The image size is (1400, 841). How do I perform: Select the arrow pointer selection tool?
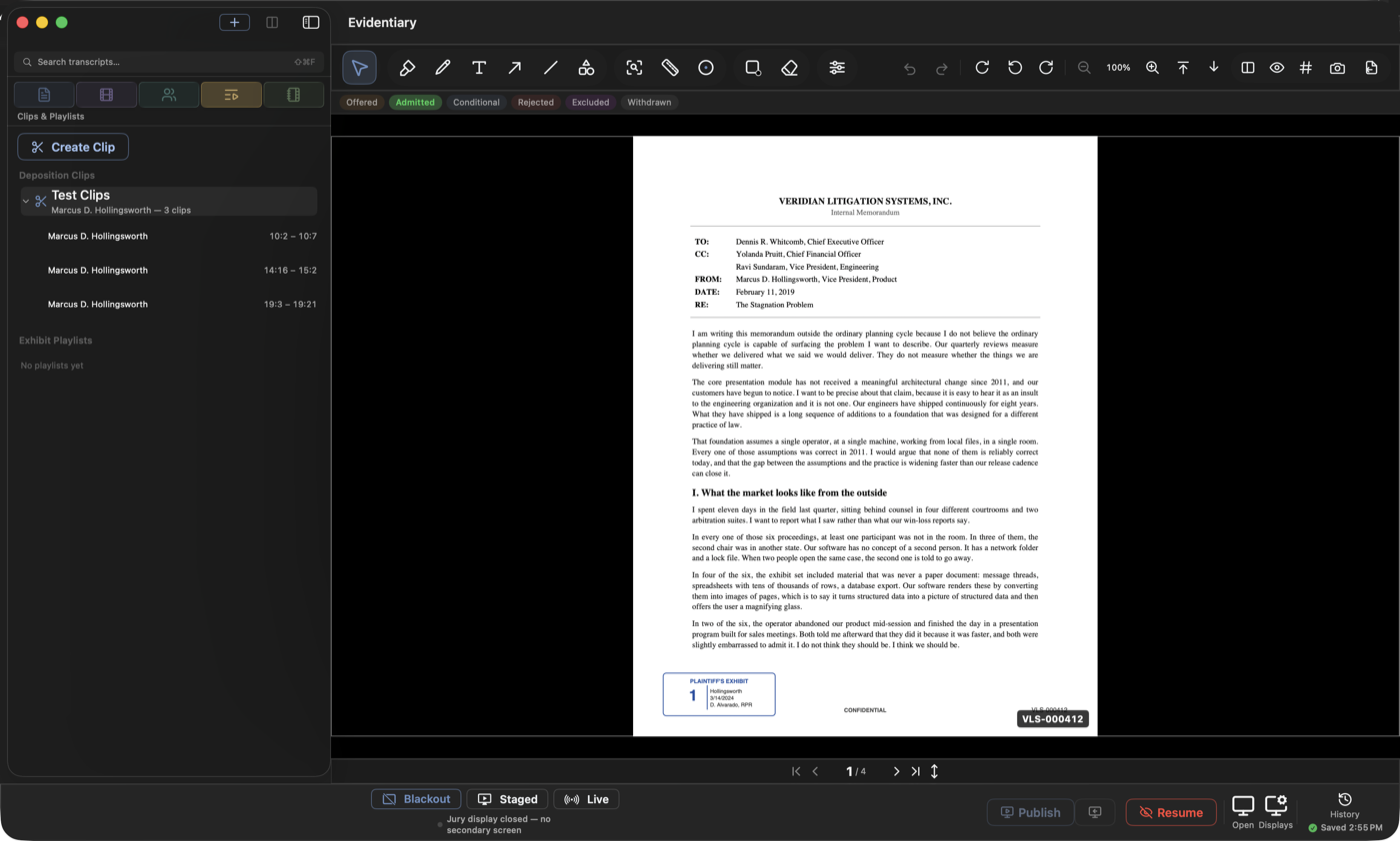(x=359, y=67)
